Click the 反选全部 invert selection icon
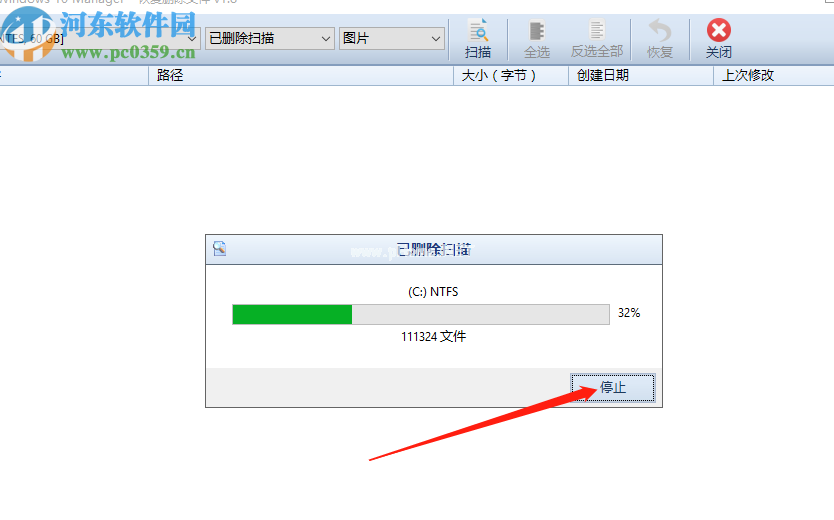This screenshot has width=834, height=520. (x=597, y=30)
